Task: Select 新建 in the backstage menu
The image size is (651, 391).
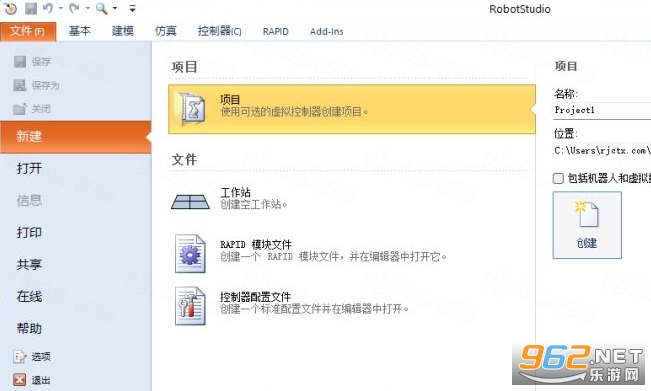Action: click(76, 137)
